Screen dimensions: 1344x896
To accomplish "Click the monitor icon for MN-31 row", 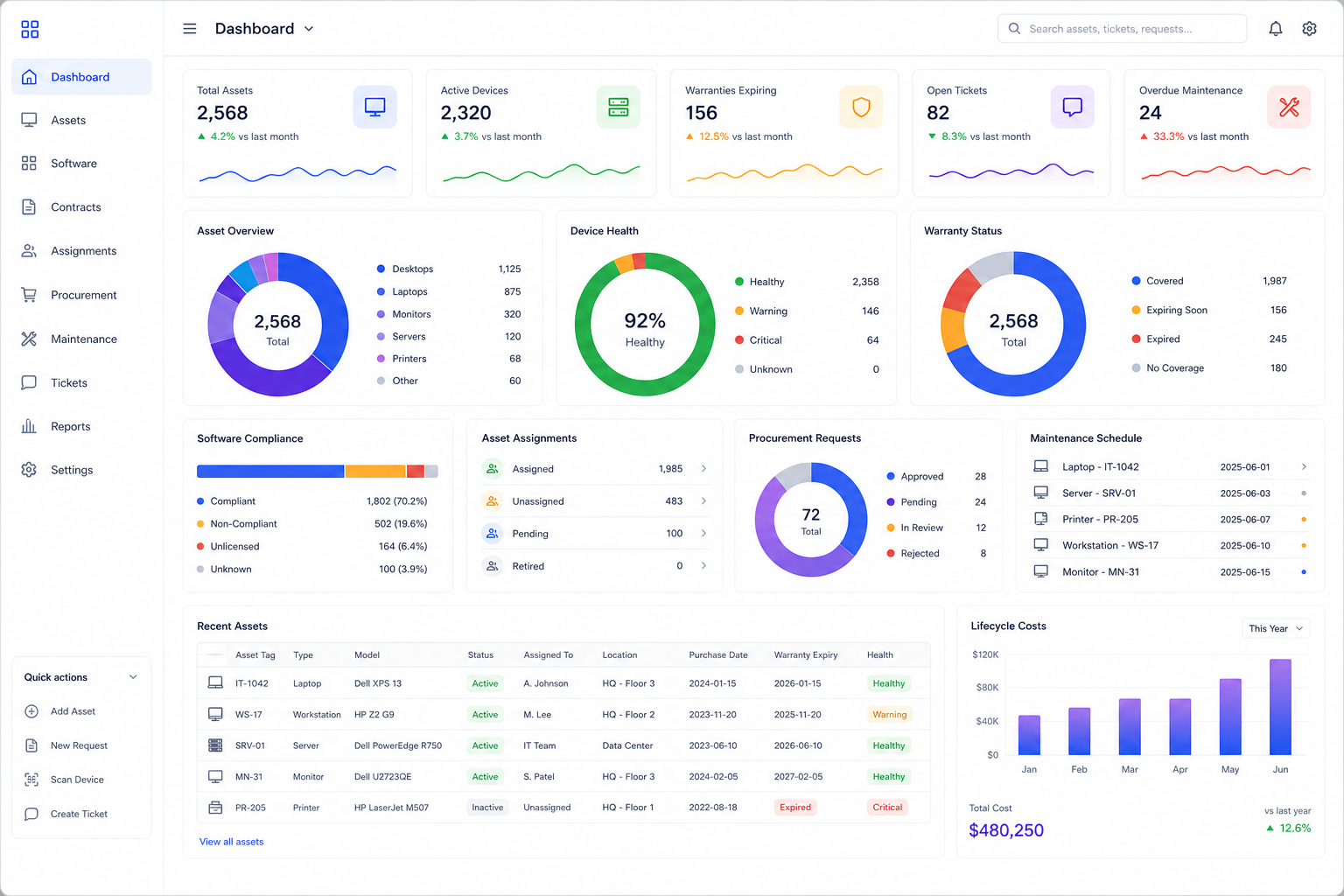I will (x=215, y=776).
